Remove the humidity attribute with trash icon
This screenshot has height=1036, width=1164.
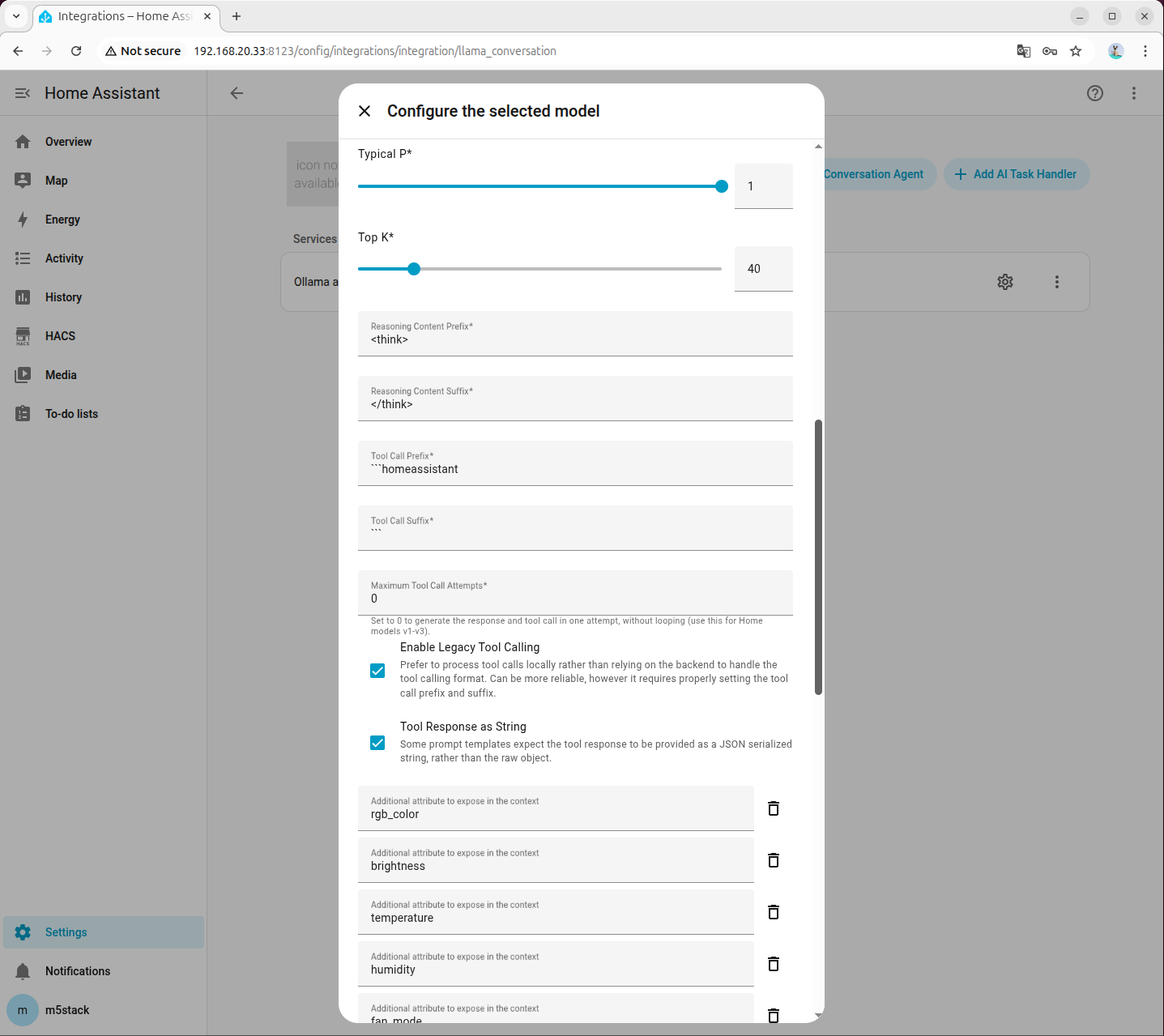point(774,964)
